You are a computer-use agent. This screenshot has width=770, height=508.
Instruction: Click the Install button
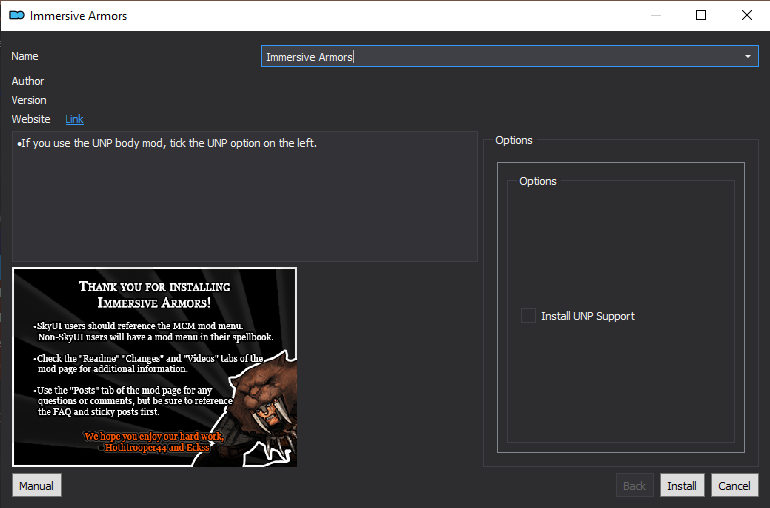682,485
